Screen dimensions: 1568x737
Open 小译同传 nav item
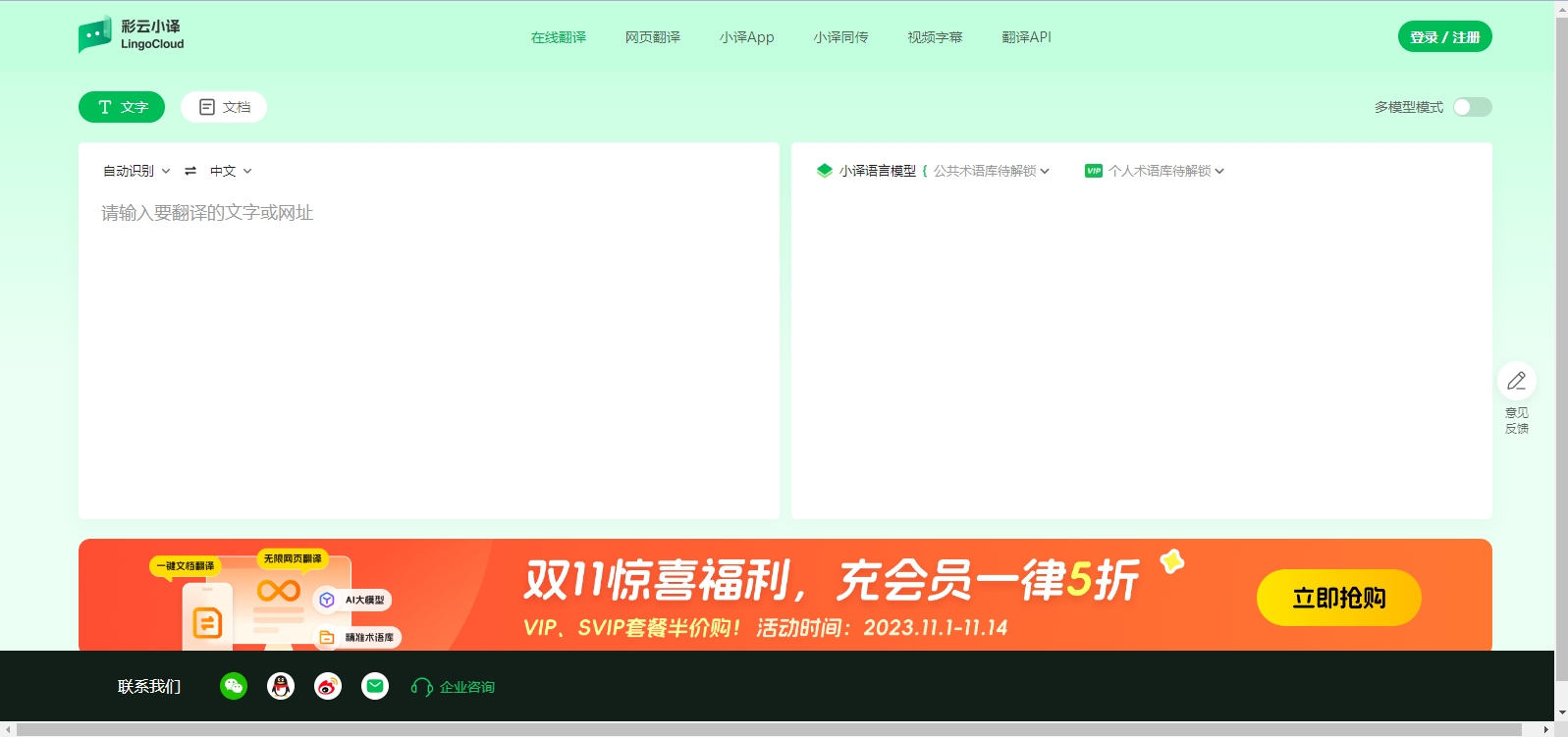840,37
